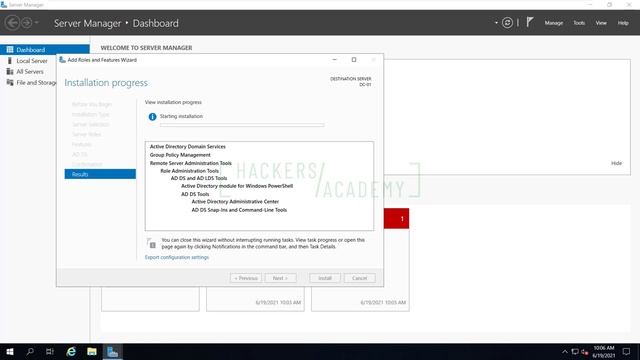Click the AD DS Tools entry
This screenshot has height=360, width=640.
195,194
